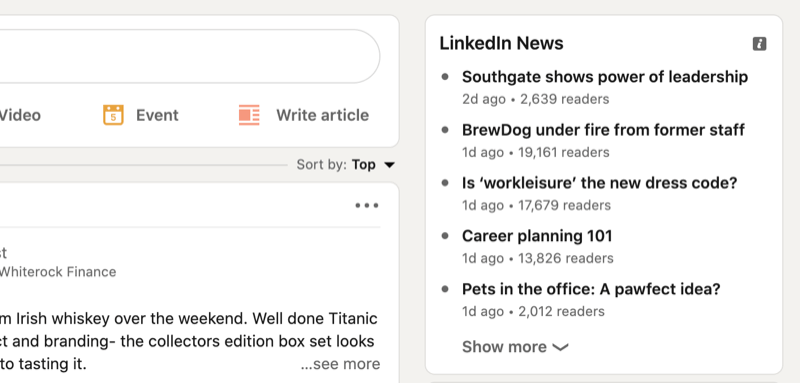Open Southgate shows power of leadership story

pyautogui.click(x=605, y=76)
